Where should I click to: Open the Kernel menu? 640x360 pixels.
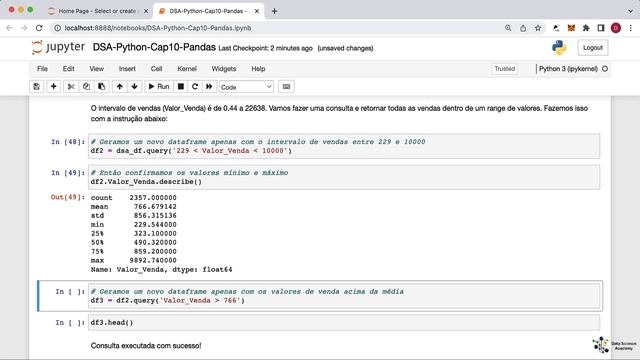click(187, 69)
